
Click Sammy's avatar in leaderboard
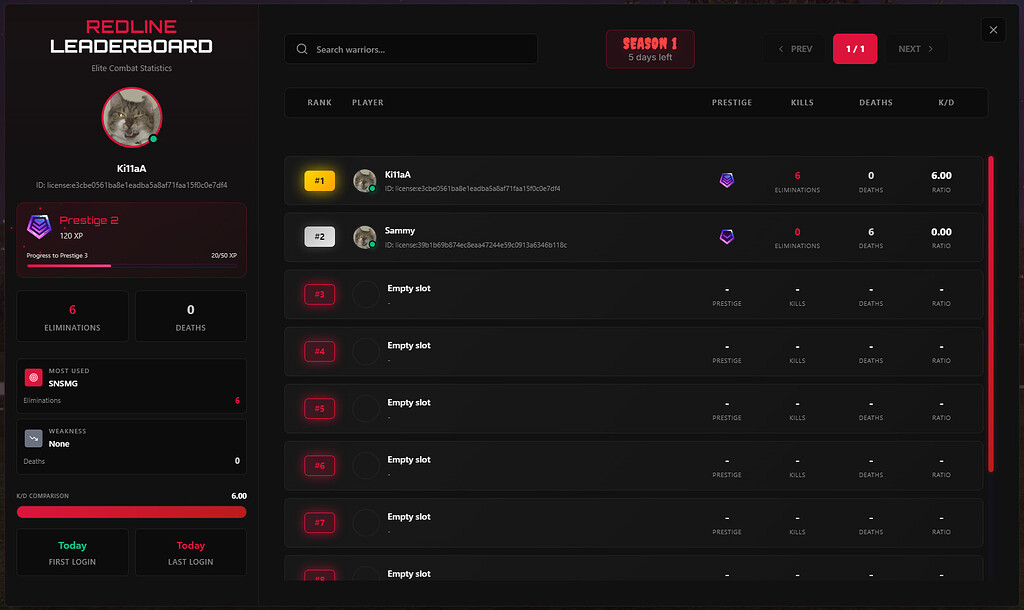click(364, 237)
